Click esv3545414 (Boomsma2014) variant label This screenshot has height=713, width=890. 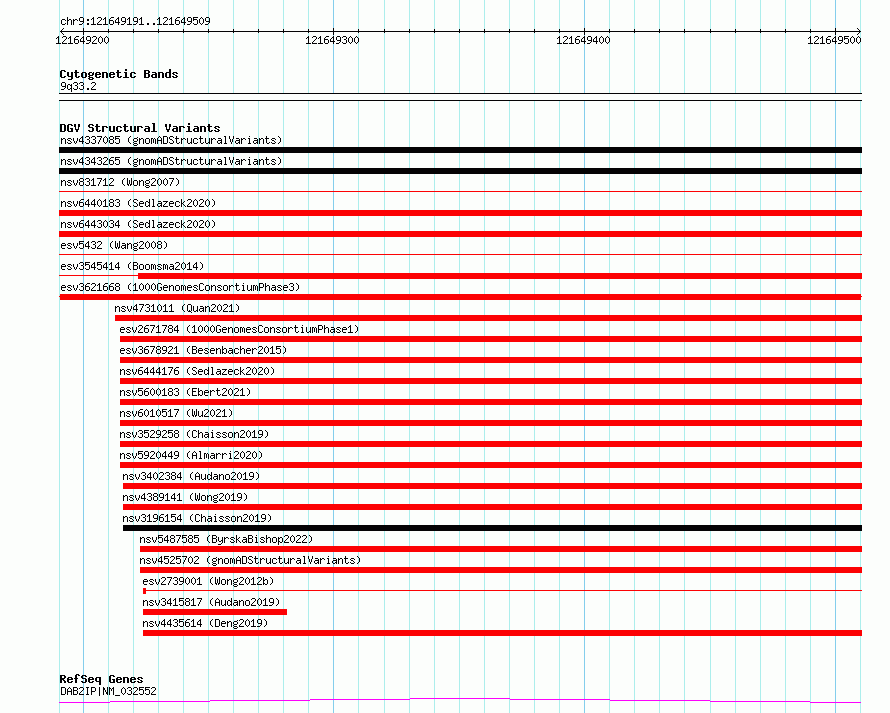click(132, 266)
